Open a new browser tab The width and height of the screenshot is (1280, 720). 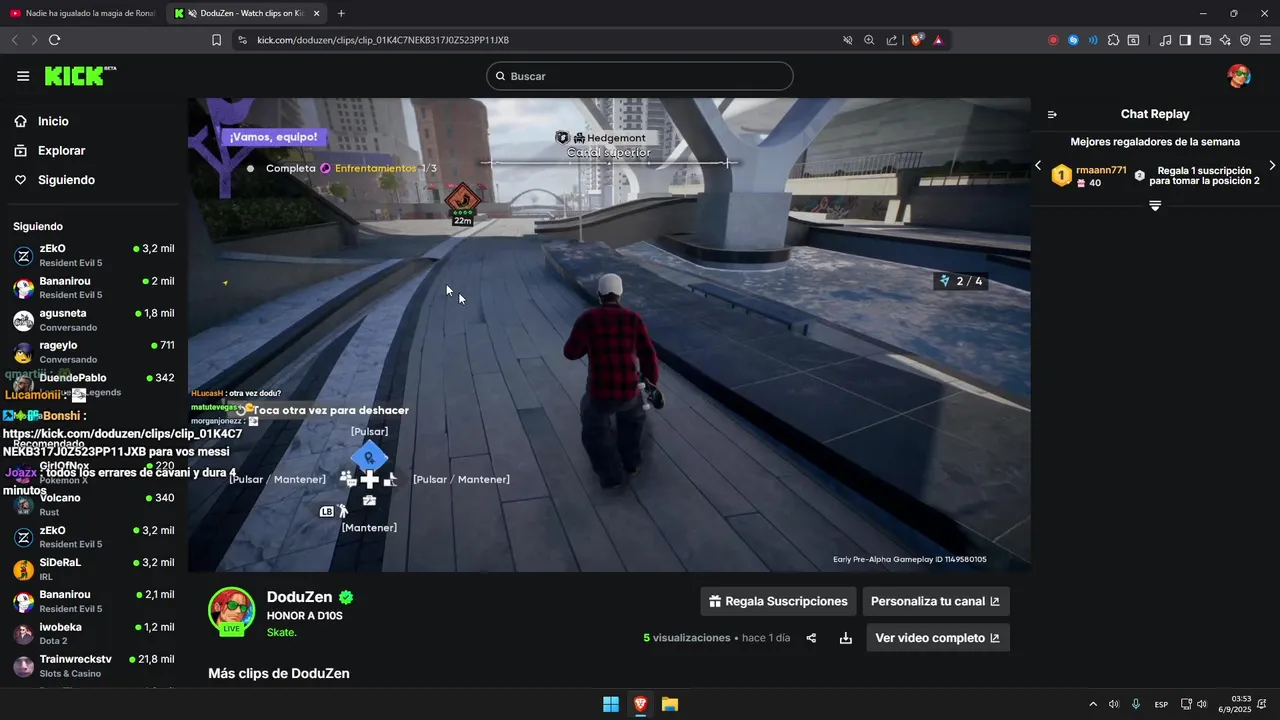pyautogui.click(x=341, y=13)
